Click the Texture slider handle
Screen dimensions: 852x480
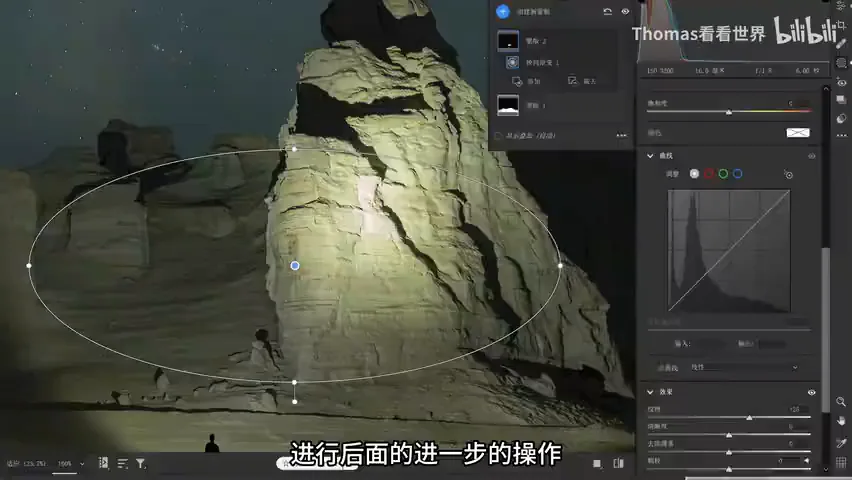click(749, 417)
